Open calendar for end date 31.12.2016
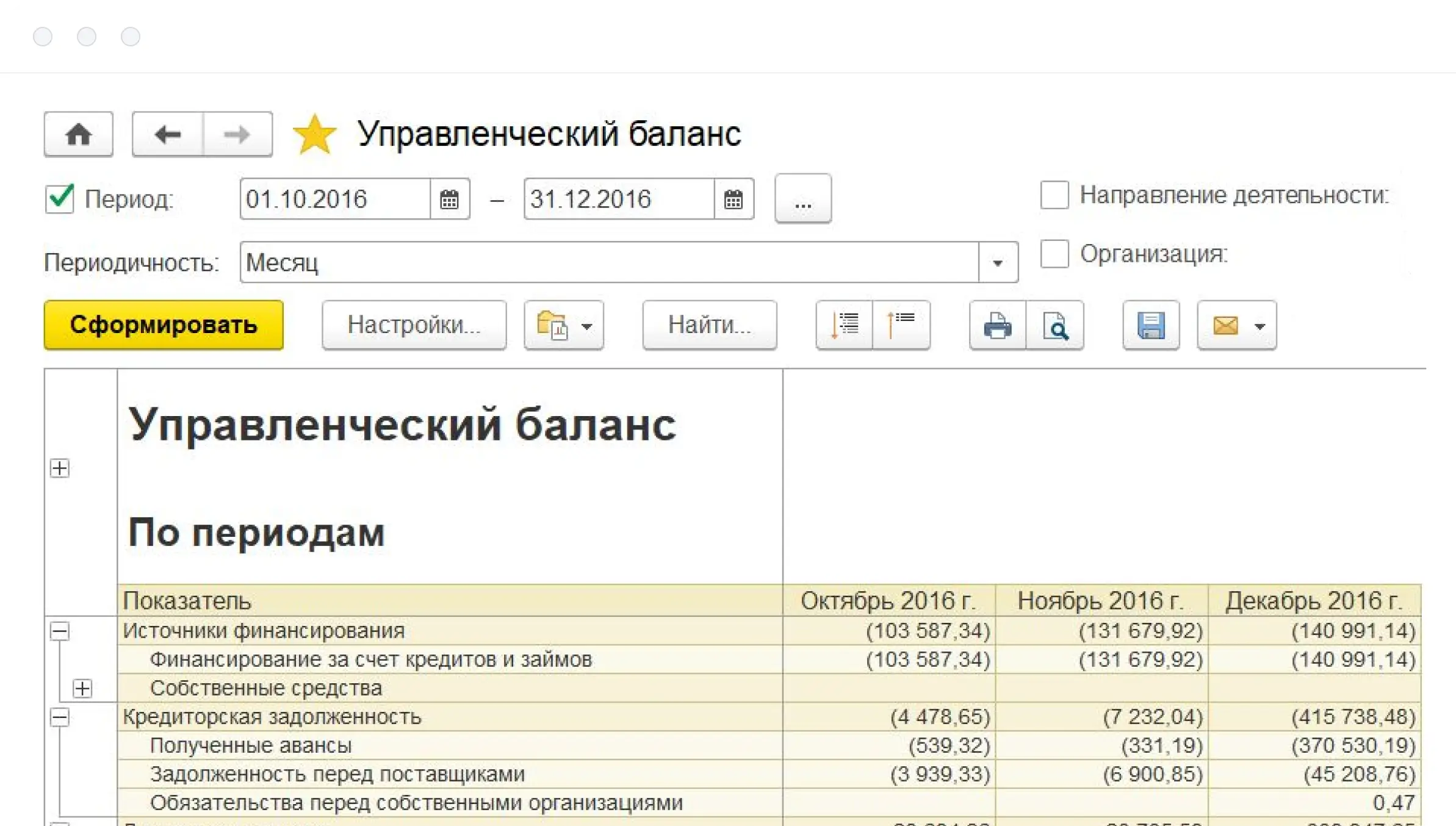Viewport: 1456px width, 826px height. coord(733,199)
